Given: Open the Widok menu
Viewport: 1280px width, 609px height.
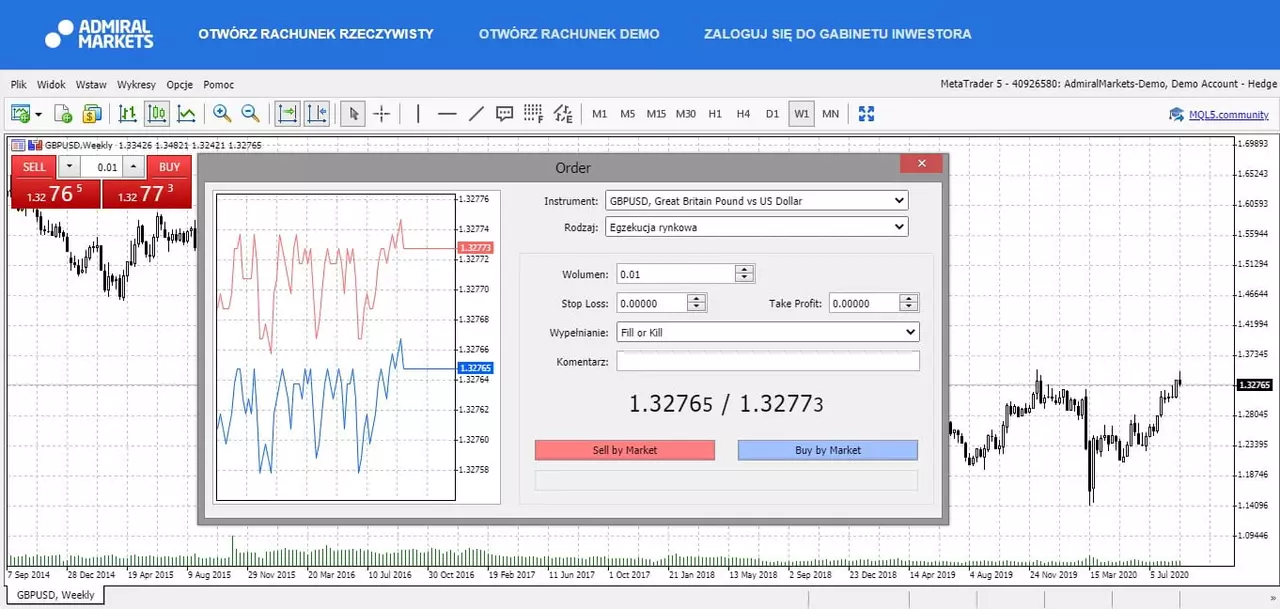Looking at the screenshot, I should 51,85.
